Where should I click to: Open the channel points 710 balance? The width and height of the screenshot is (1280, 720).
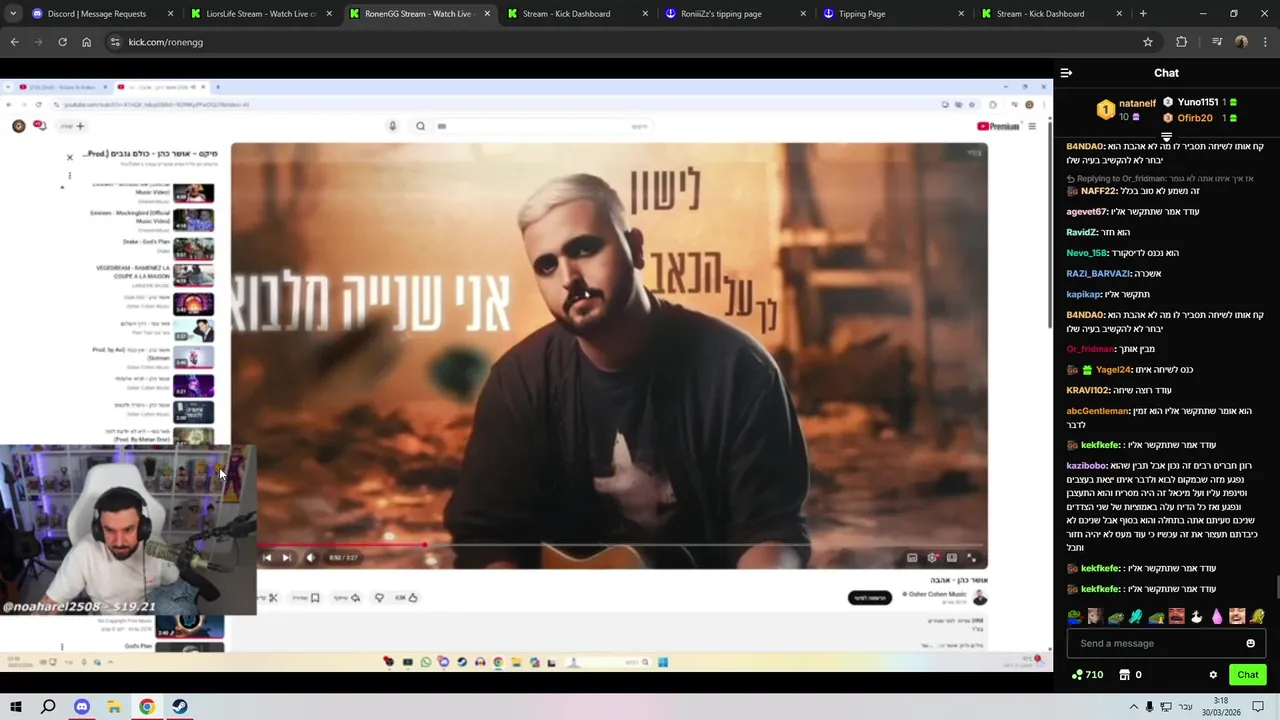click(x=1086, y=675)
